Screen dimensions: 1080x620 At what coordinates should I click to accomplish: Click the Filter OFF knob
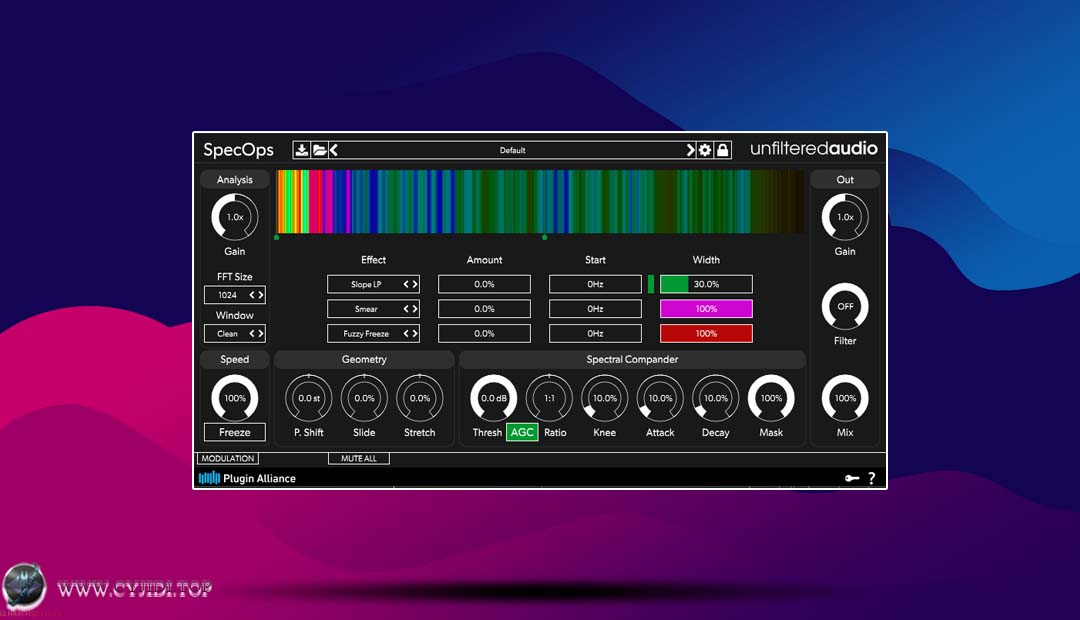pos(845,307)
